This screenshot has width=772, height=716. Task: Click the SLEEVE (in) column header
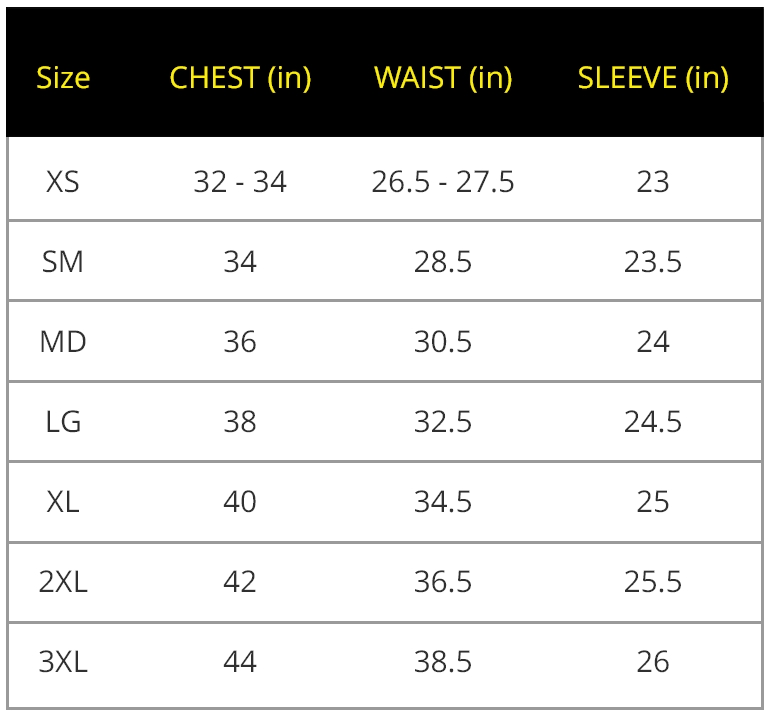(653, 78)
